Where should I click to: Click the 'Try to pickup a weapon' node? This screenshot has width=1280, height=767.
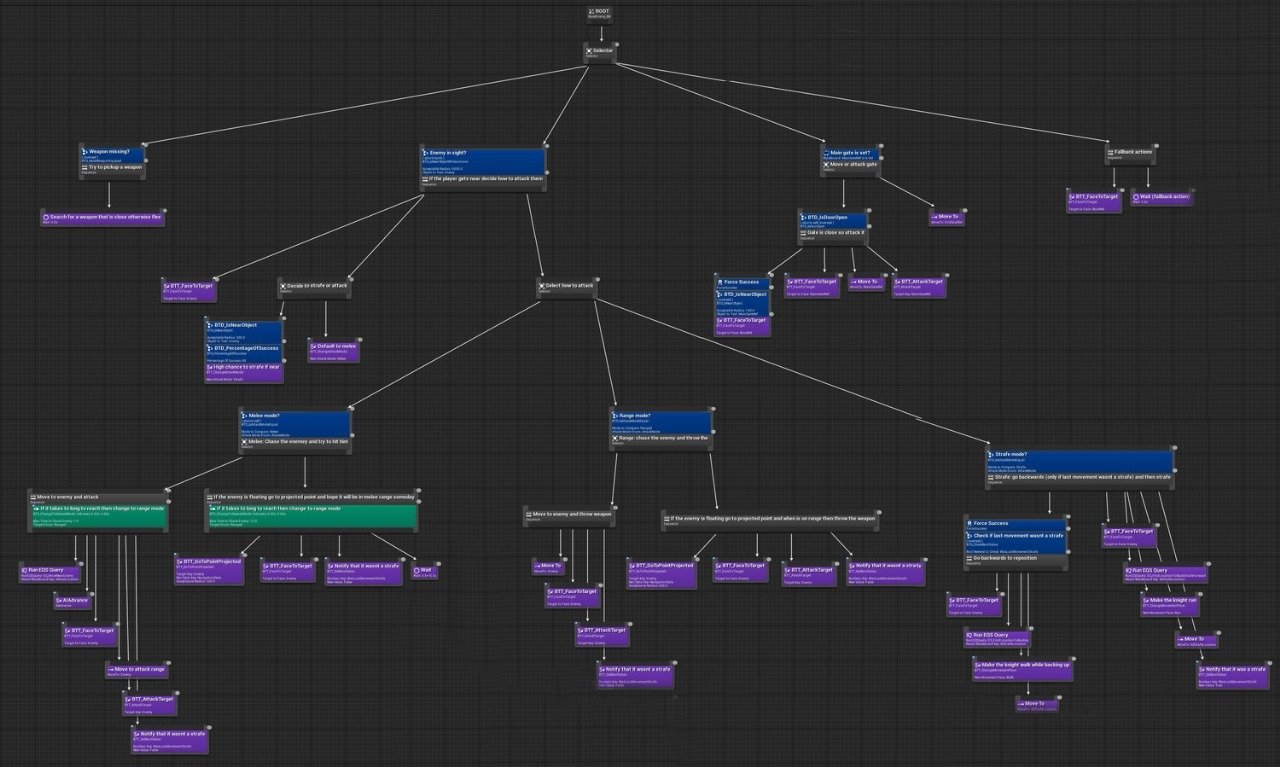click(x=112, y=170)
